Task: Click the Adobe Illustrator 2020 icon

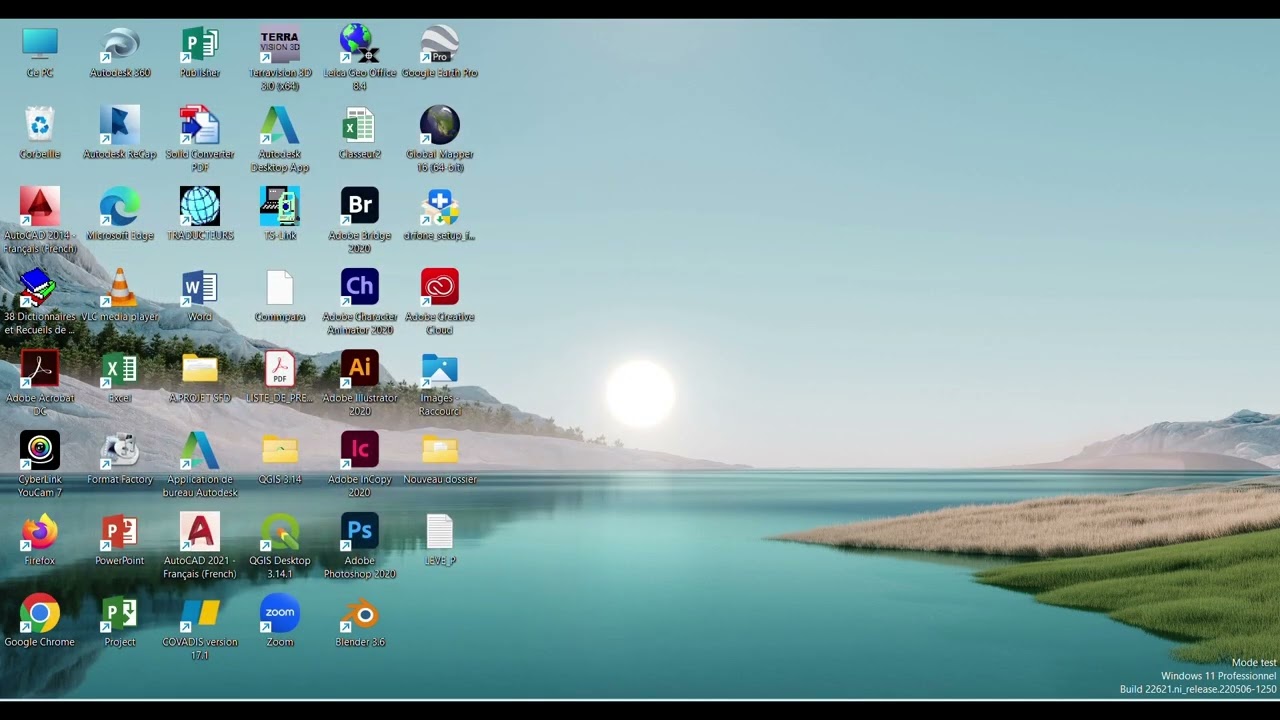Action: (360, 369)
